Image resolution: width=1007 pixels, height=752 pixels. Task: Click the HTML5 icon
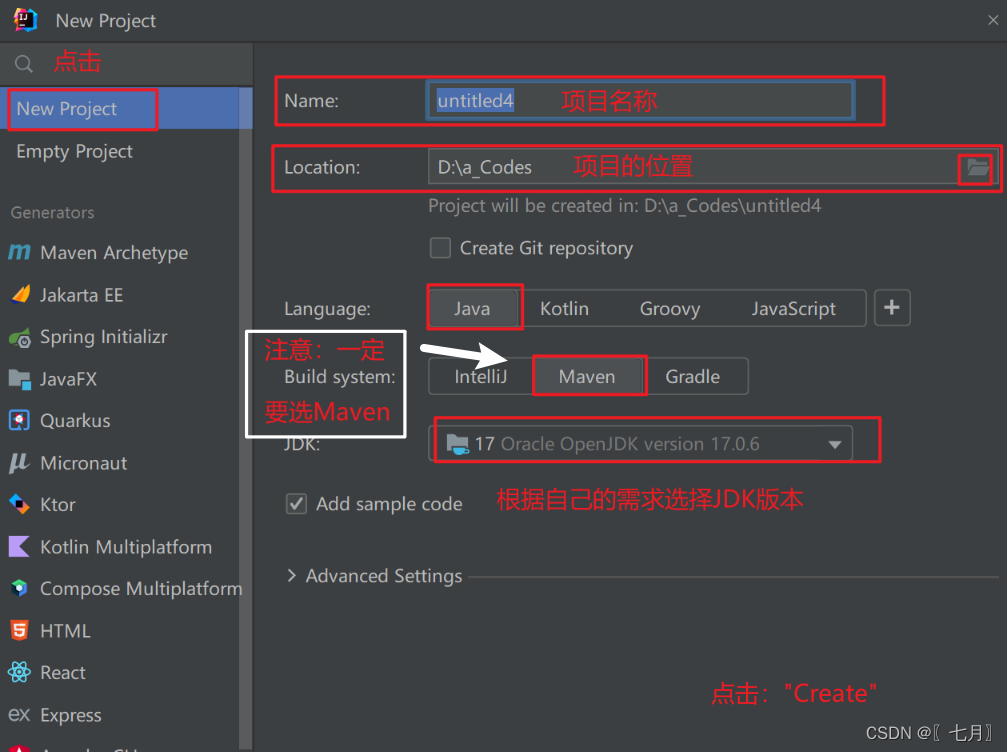pyautogui.click(x=19, y=631)
